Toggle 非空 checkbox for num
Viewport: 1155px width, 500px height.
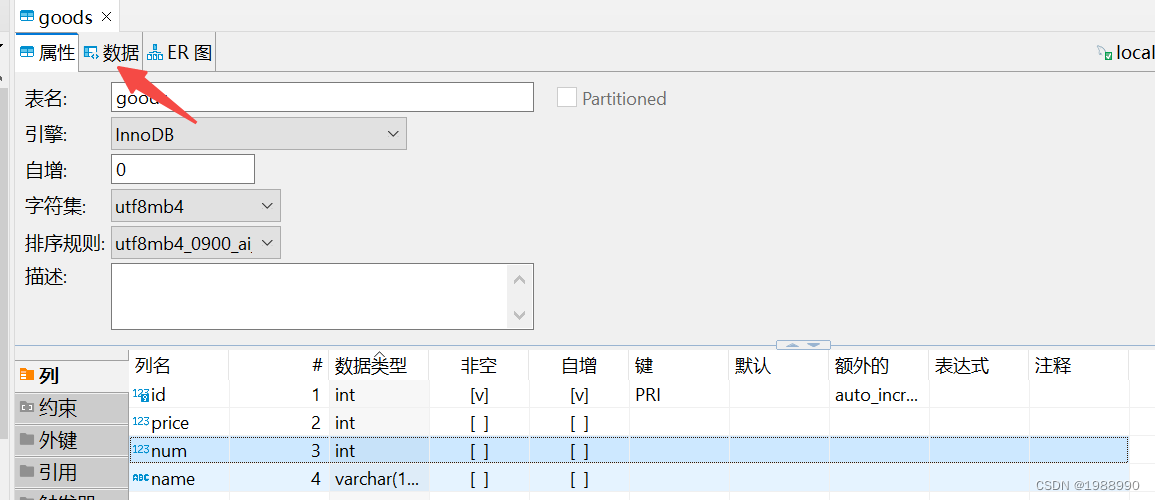click(480, 451)
